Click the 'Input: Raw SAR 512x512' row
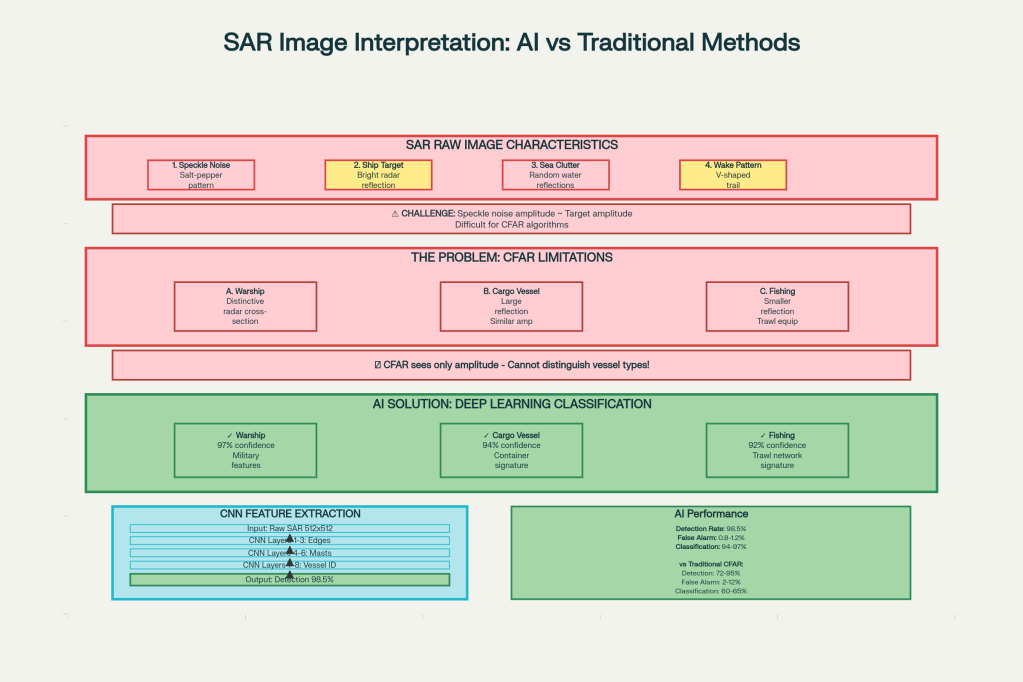The image size is (1023, 682). [290, 528]
